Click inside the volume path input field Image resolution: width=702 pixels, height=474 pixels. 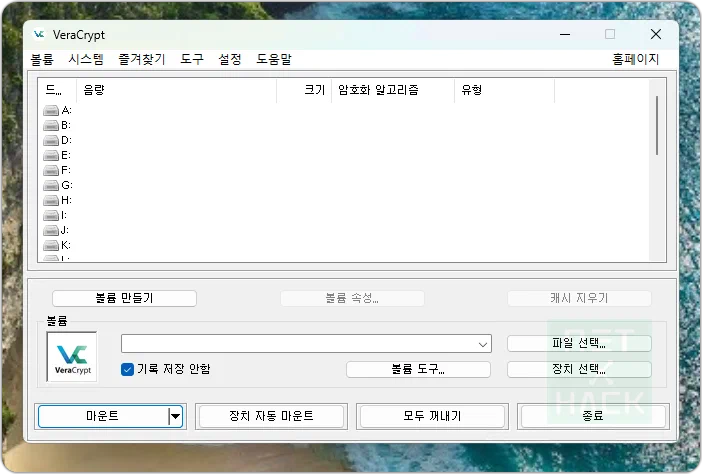pyautogui.click(x=298, y=344)
